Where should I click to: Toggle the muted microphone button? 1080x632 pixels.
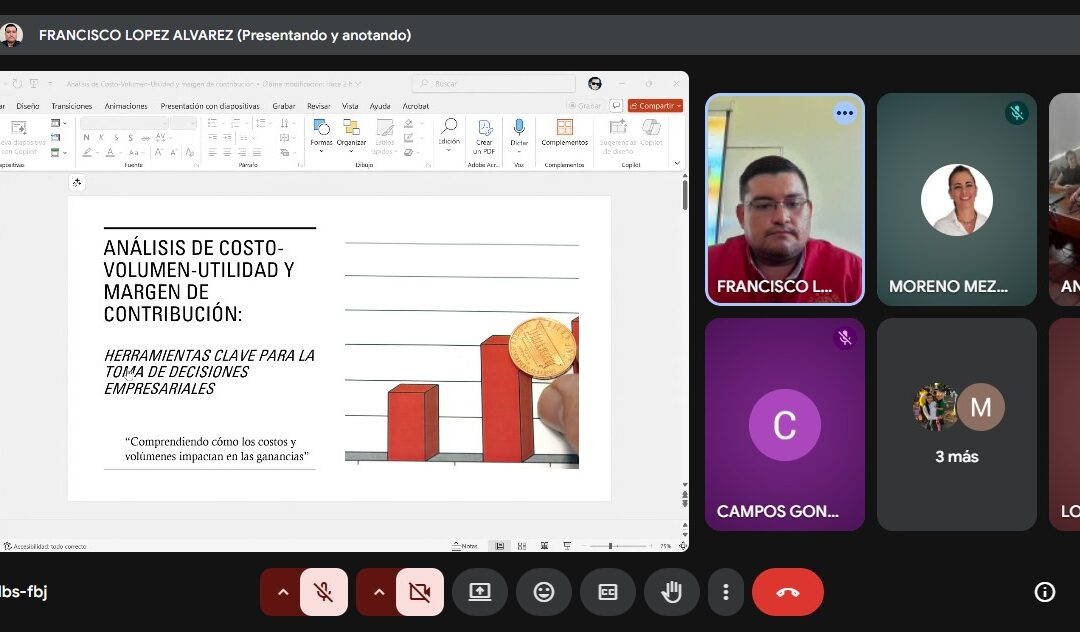[324, 592]
